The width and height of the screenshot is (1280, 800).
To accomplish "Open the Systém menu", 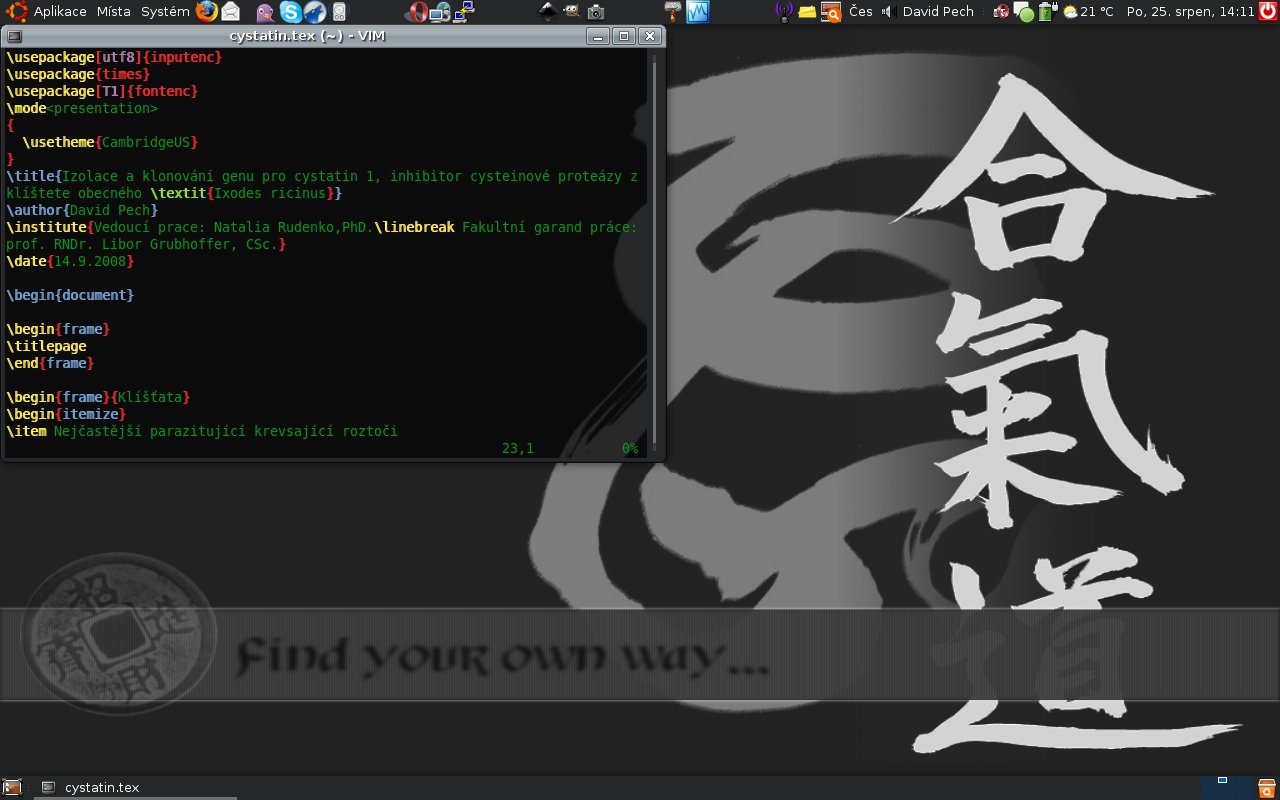I will pos(165,12).
